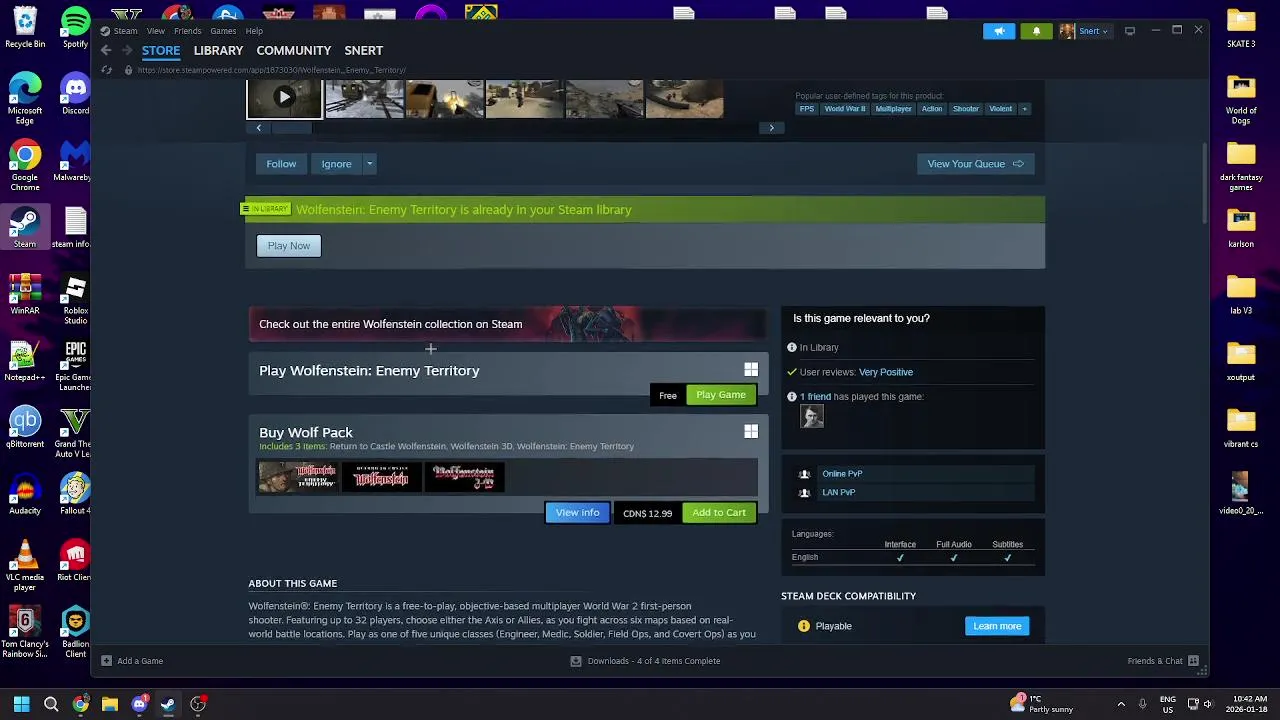The image size is (1280, 720).
Task: Select the Audacity desktop icon
Action: point(25,494)
